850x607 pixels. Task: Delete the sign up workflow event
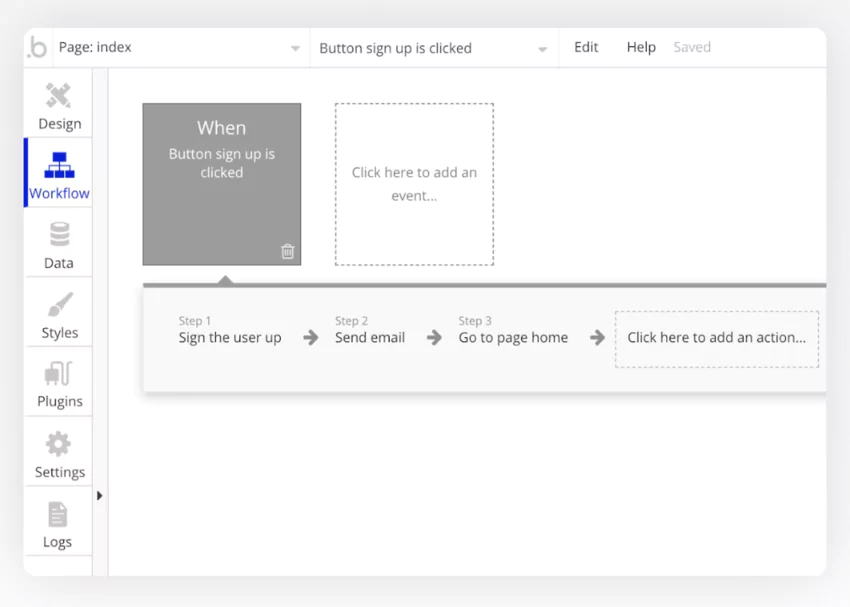coord(287,252)
